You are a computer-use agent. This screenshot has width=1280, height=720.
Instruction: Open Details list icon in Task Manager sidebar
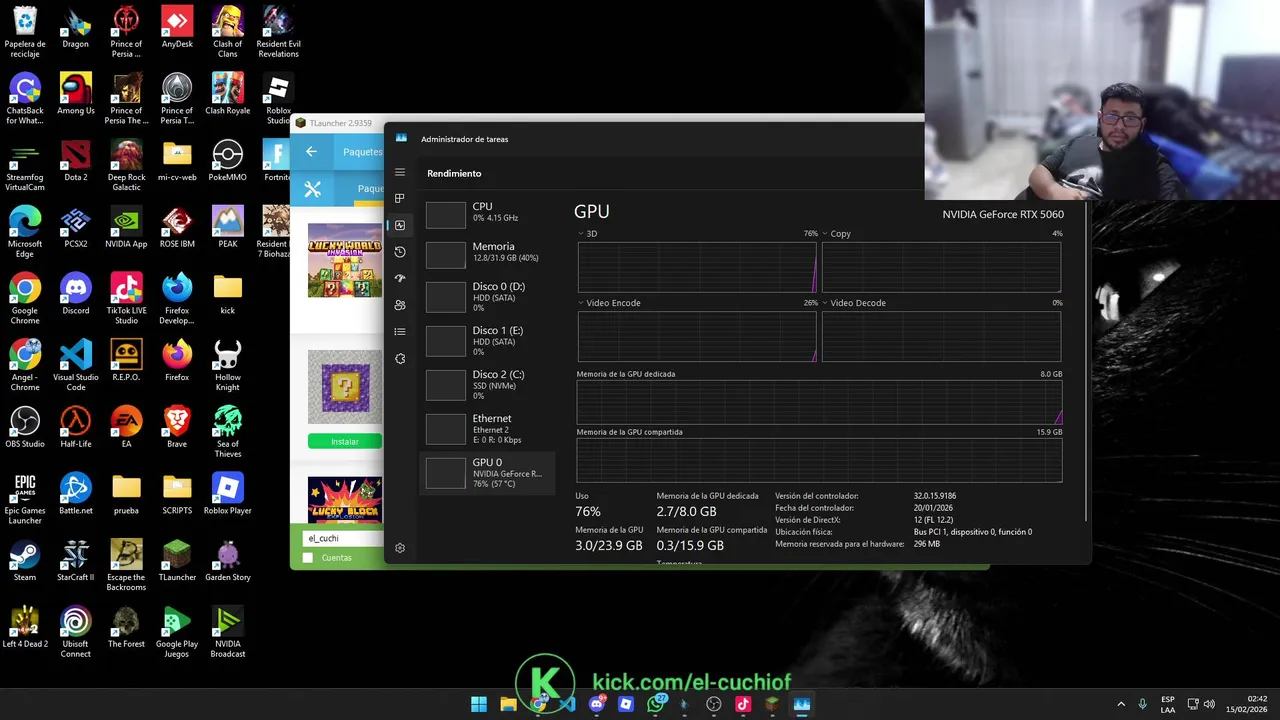coord(400,332)
